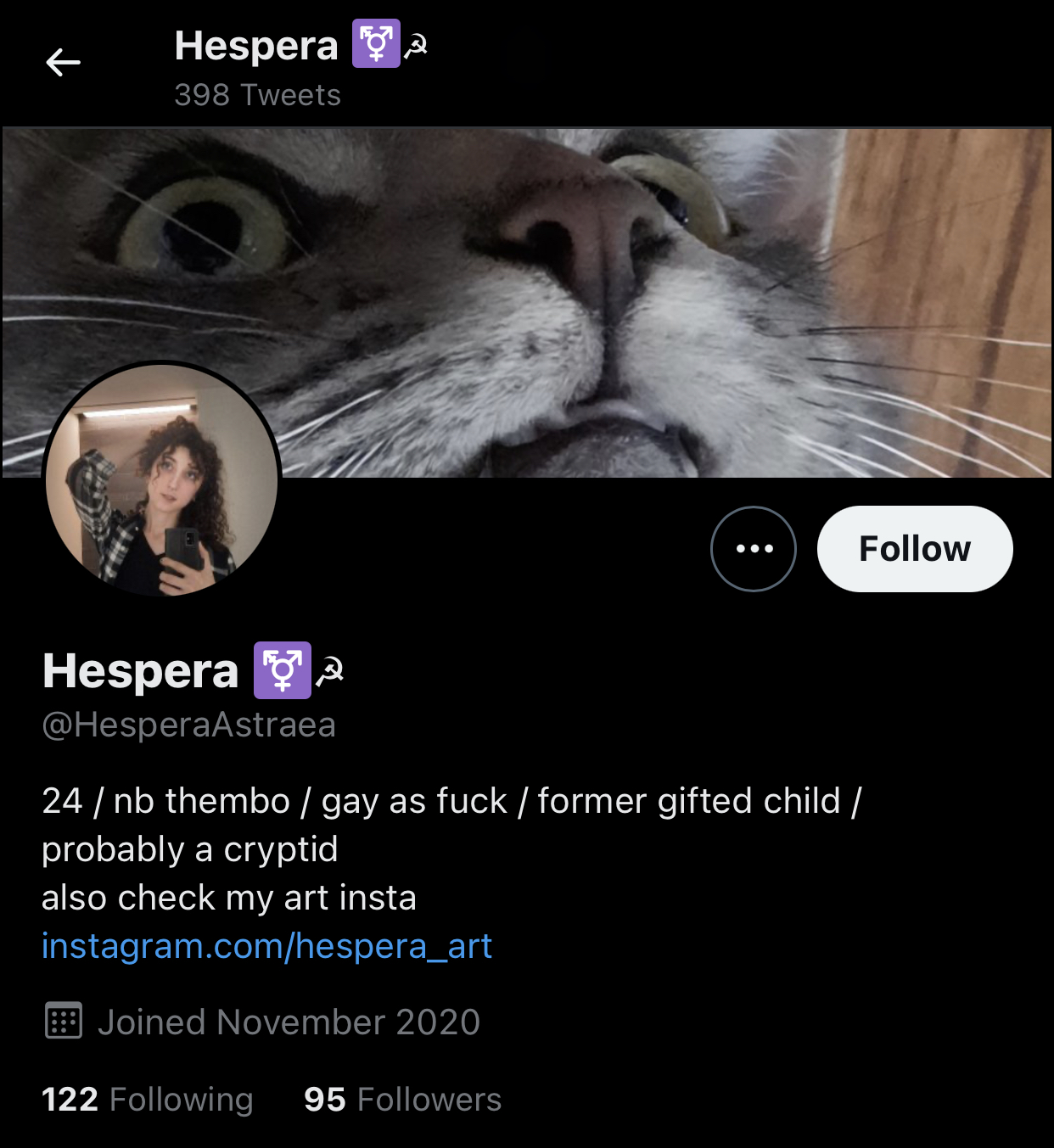Click the calendar icon beside join date

pyautogui.click(x=63, y=1021)
